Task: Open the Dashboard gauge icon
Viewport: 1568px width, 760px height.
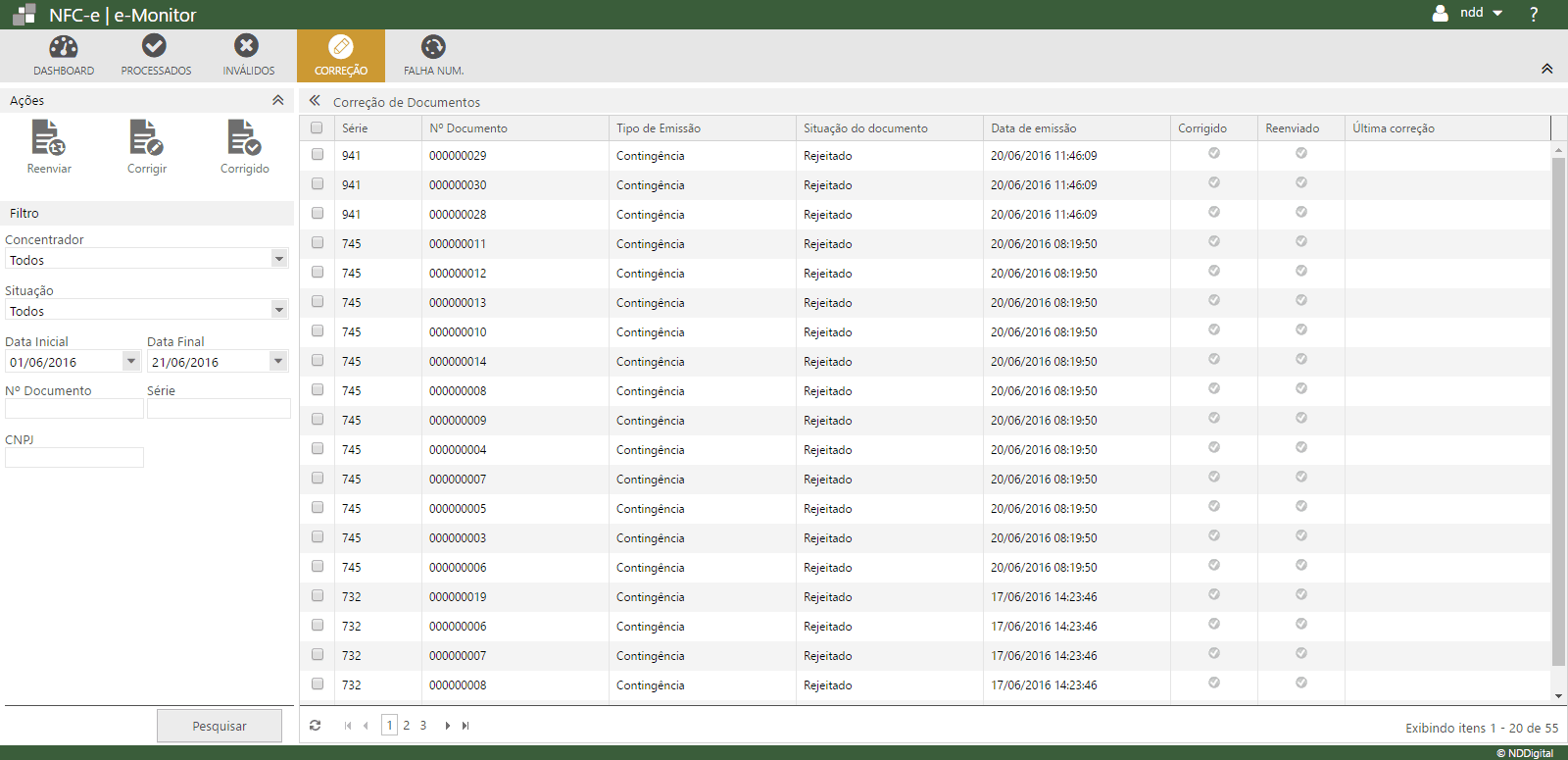Action: [x=64, y=47]
